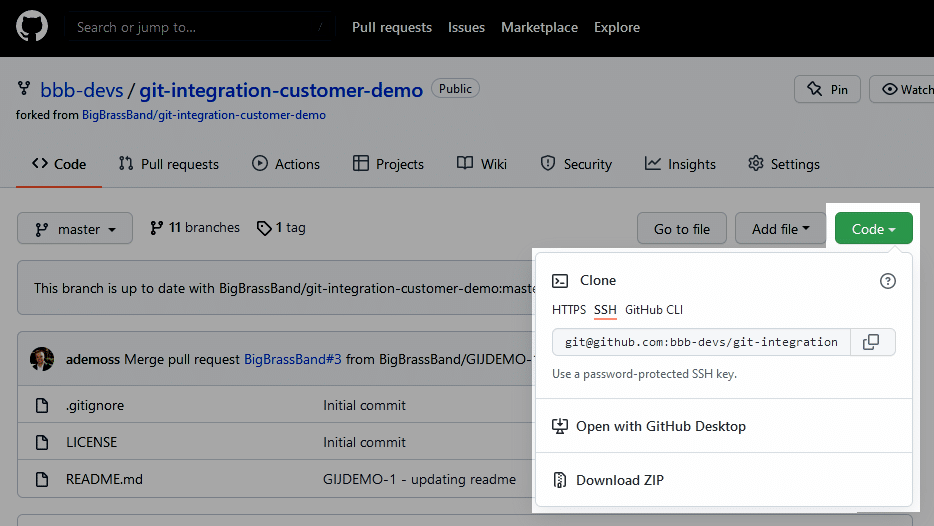Image resolution: width=934 pixels, height=526 pixels.
Task: Select the GitHub CLI clone option
Action: coord(654,310)
